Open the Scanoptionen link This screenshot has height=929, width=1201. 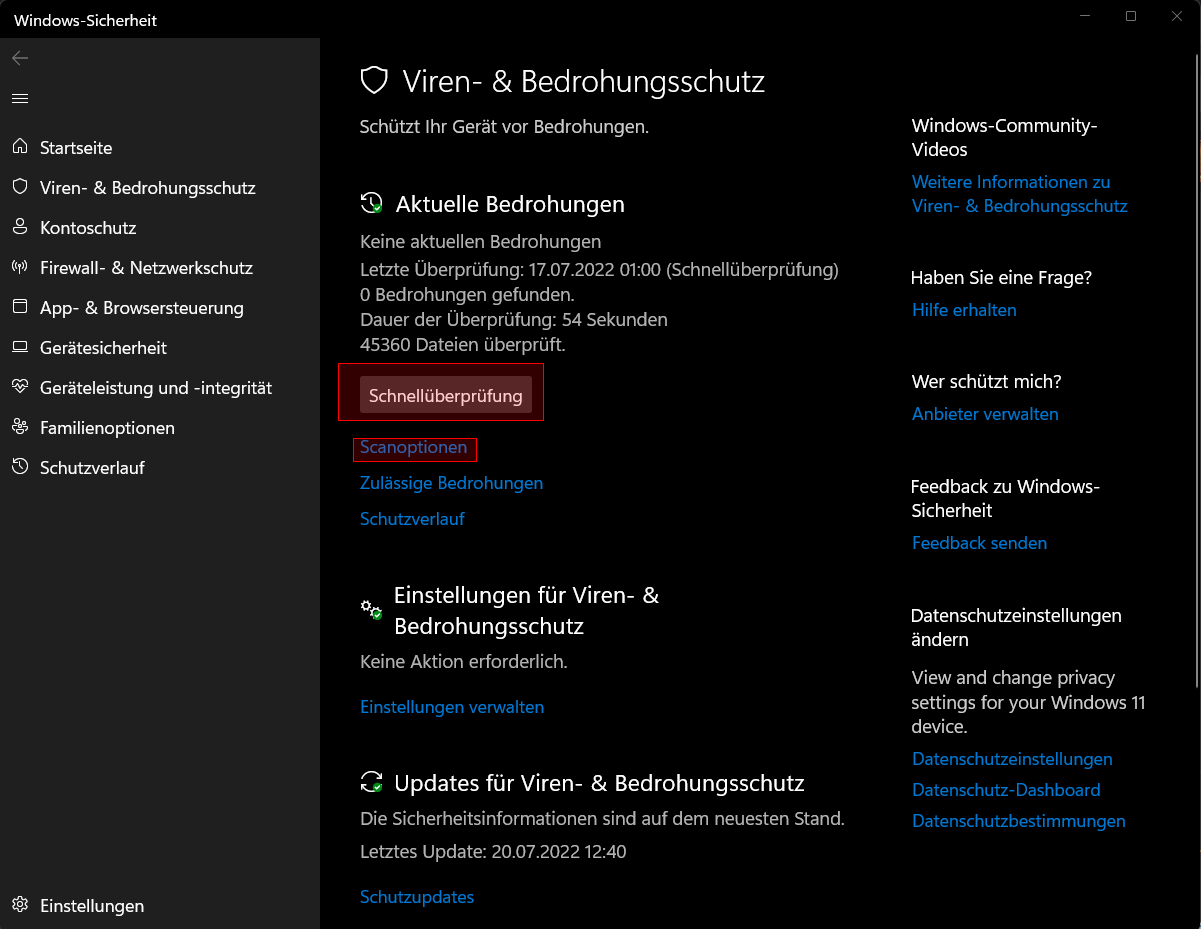tap(413, 448)
